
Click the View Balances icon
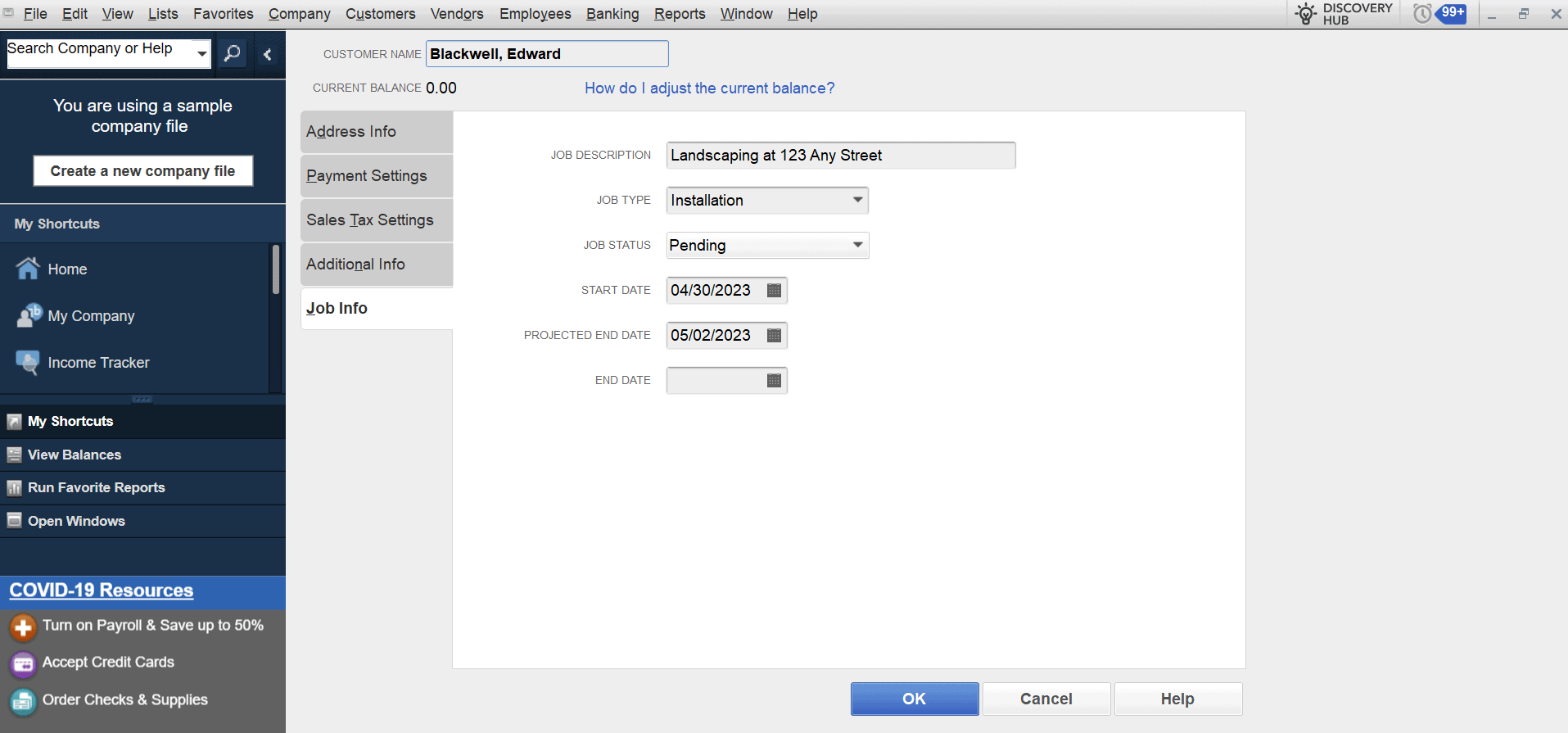click(14, 455)
